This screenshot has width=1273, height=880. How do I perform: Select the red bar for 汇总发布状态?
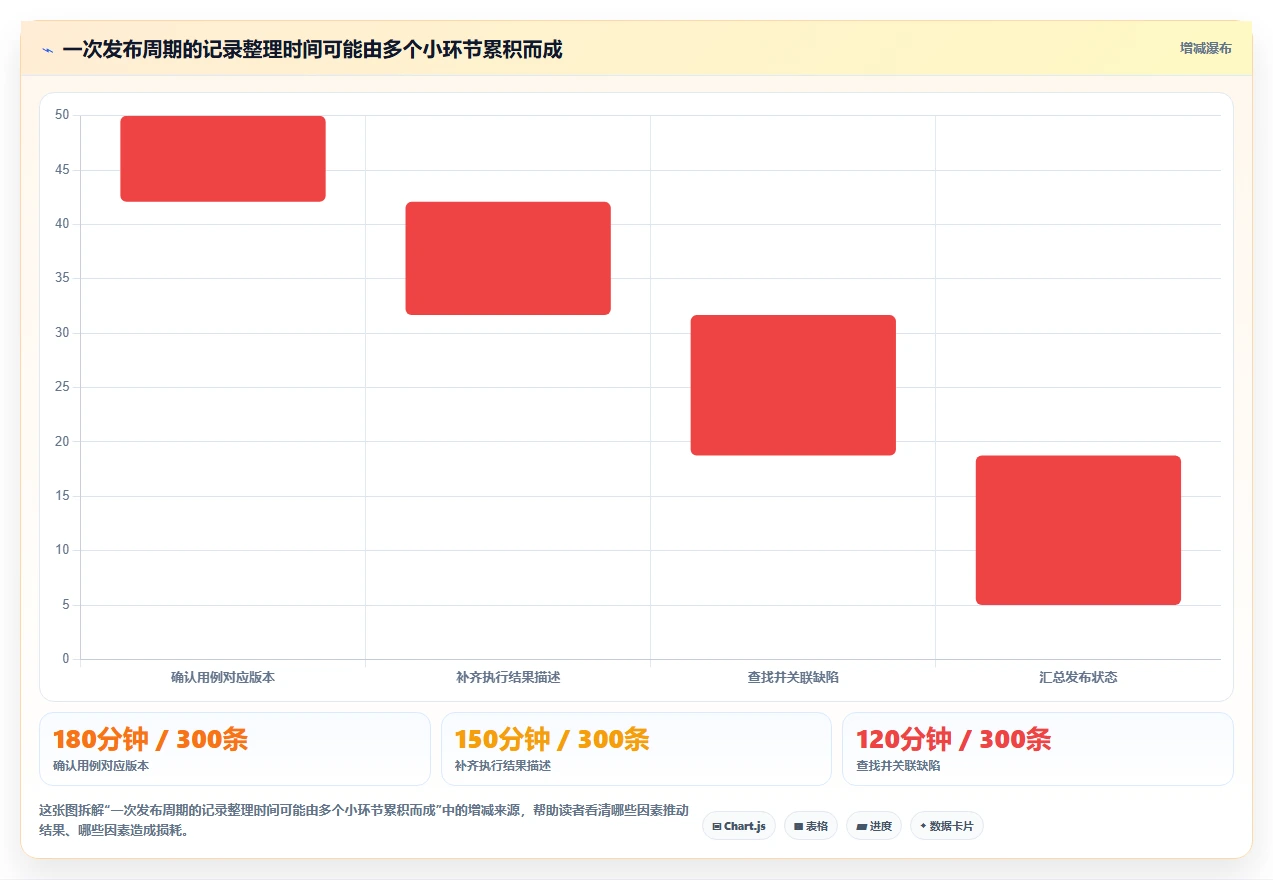1078,530
